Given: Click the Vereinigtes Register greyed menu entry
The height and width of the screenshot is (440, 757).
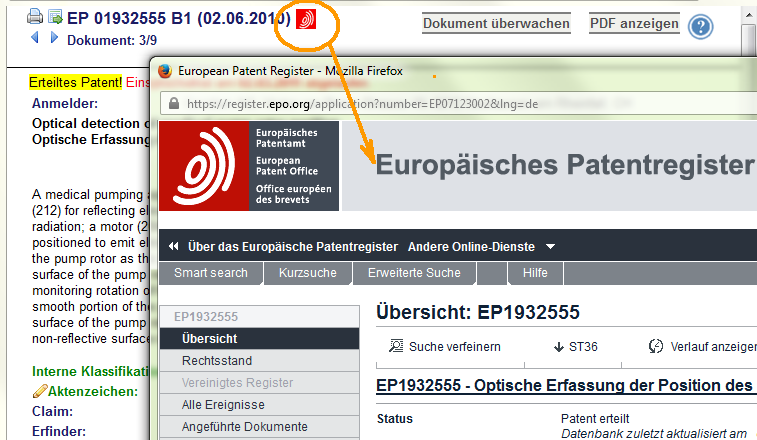Looking at the screenshot, I should [259, 383].
